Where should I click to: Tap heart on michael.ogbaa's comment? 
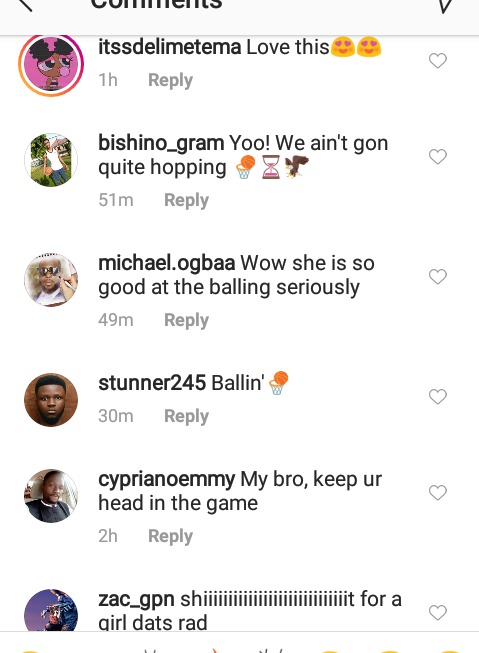pyautogui.click(x=437, y=277)
